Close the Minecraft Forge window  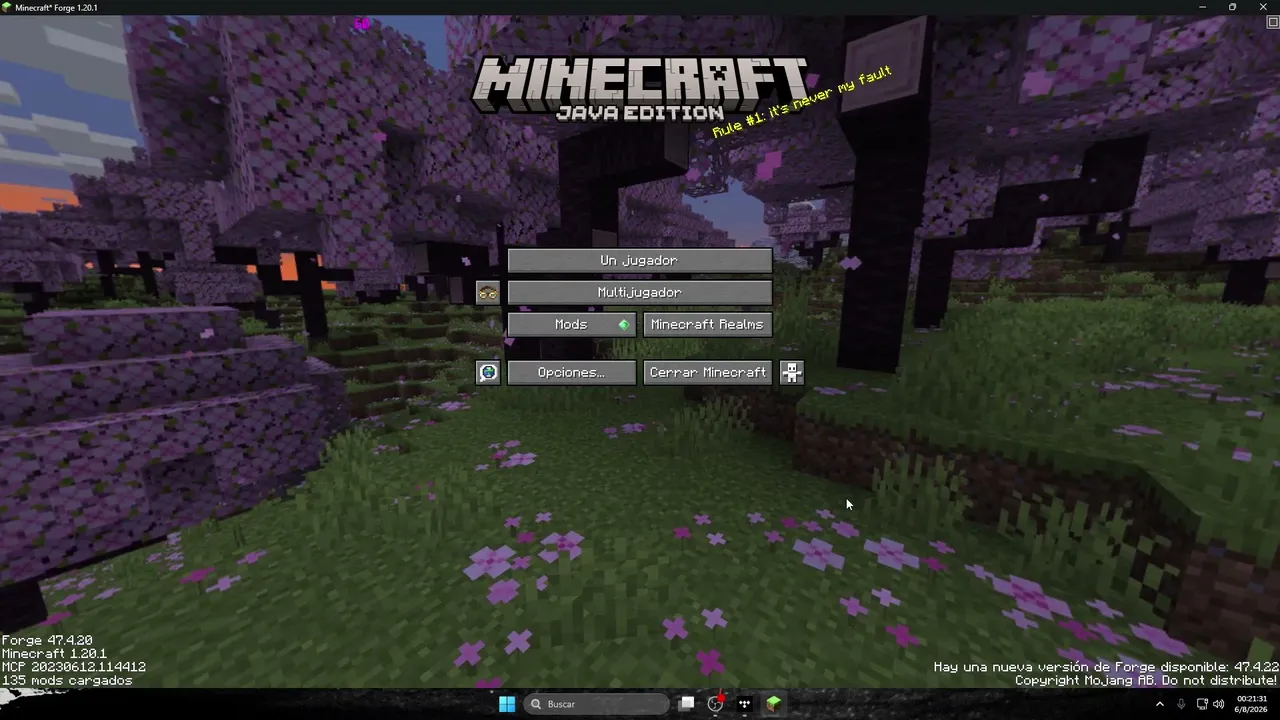point(1262,7)
